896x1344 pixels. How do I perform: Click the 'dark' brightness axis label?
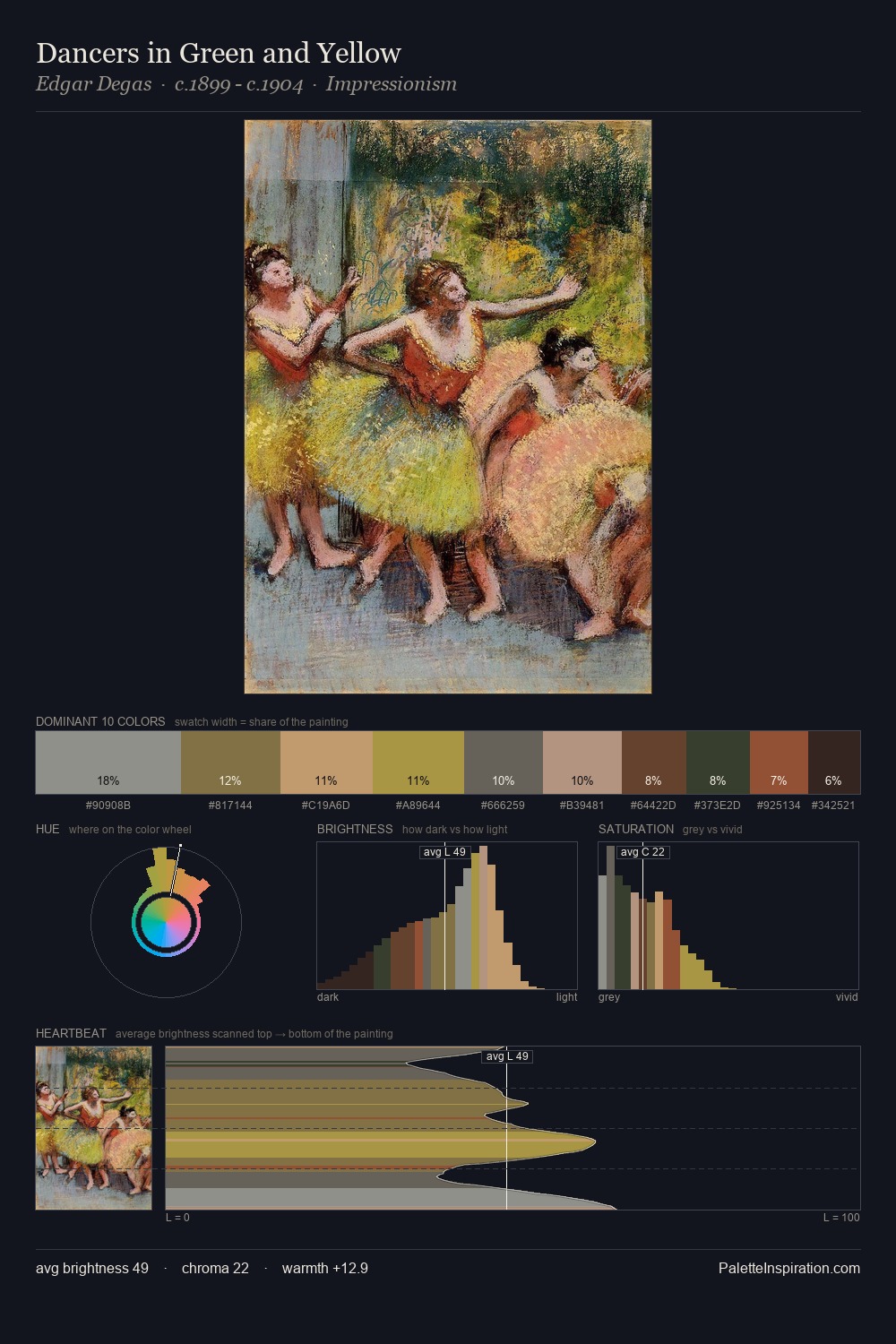[328, 997]
